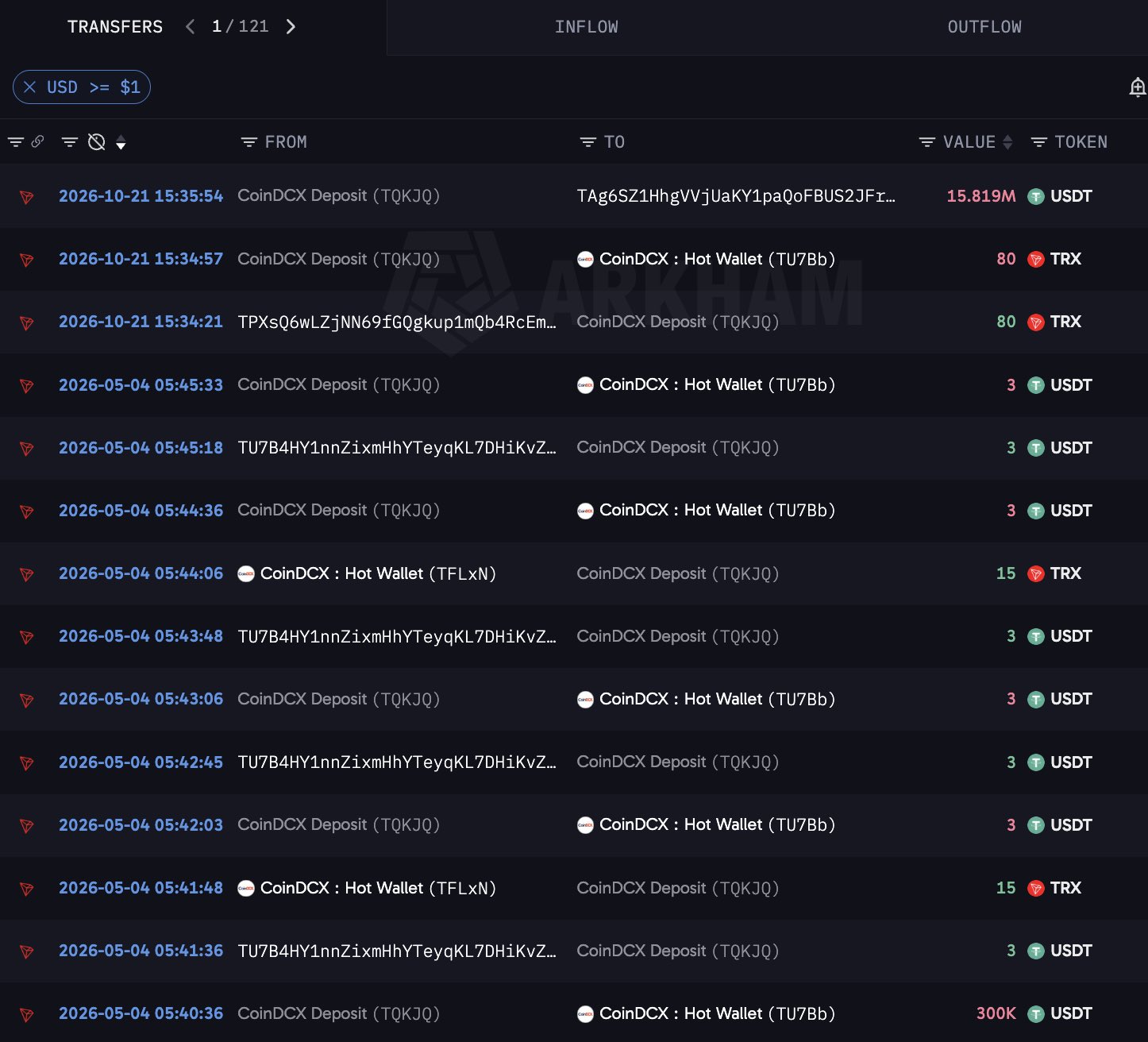Click the 300K value
Screen dimensions: 1148x1042
tap(996, 1013)
